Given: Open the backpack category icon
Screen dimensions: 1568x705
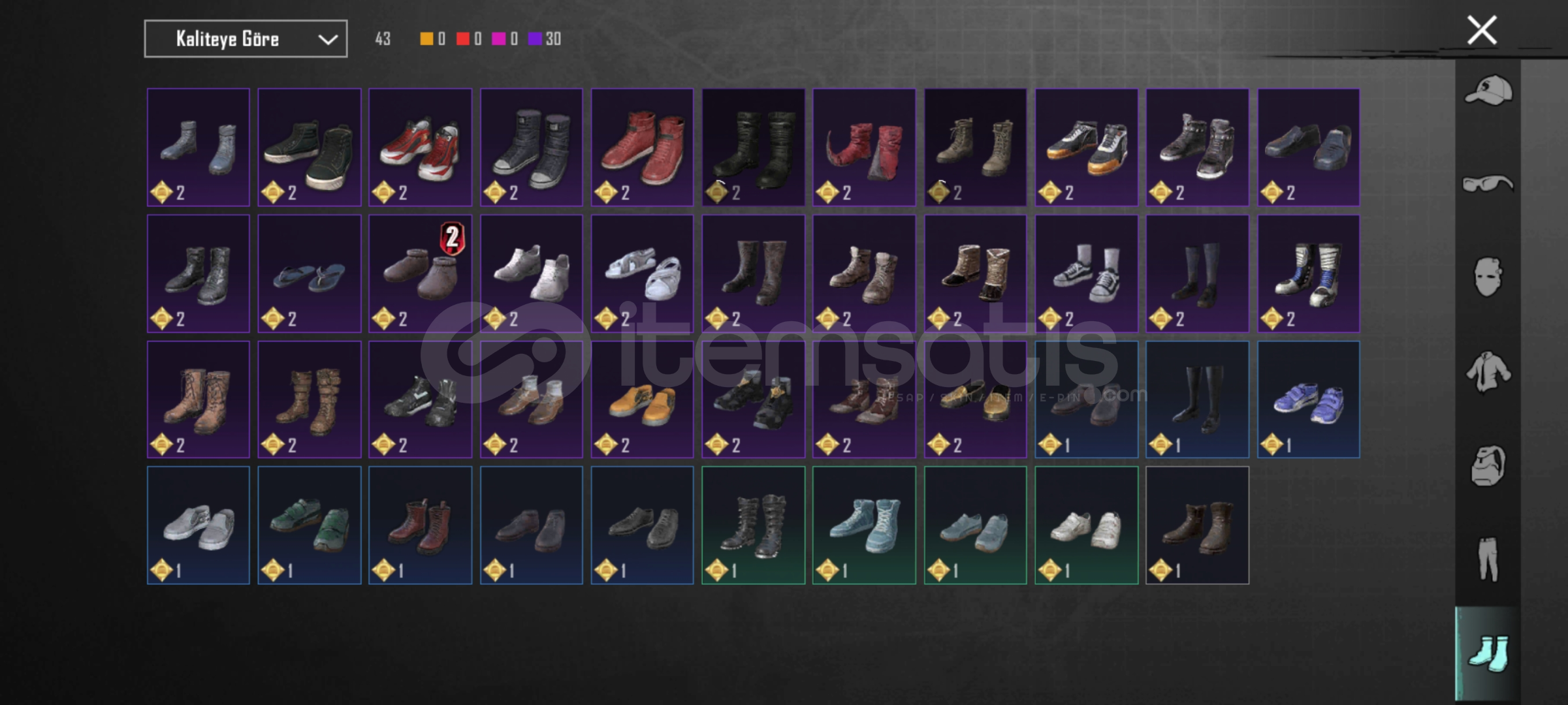Looking at the screenshot, I should point(1488,465).
